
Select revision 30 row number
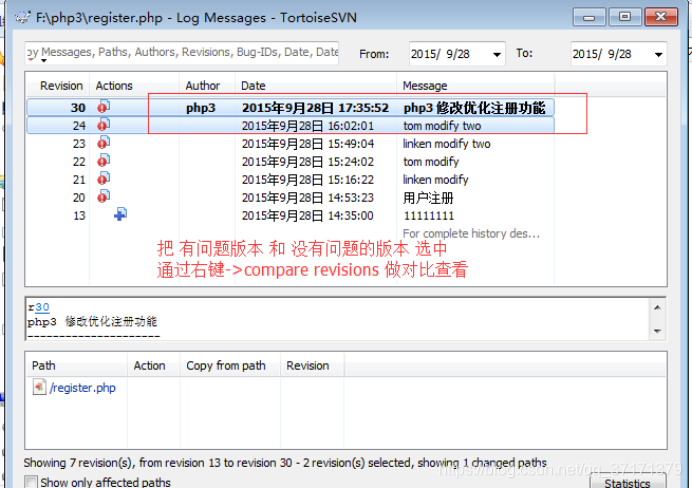click(78, 108)
